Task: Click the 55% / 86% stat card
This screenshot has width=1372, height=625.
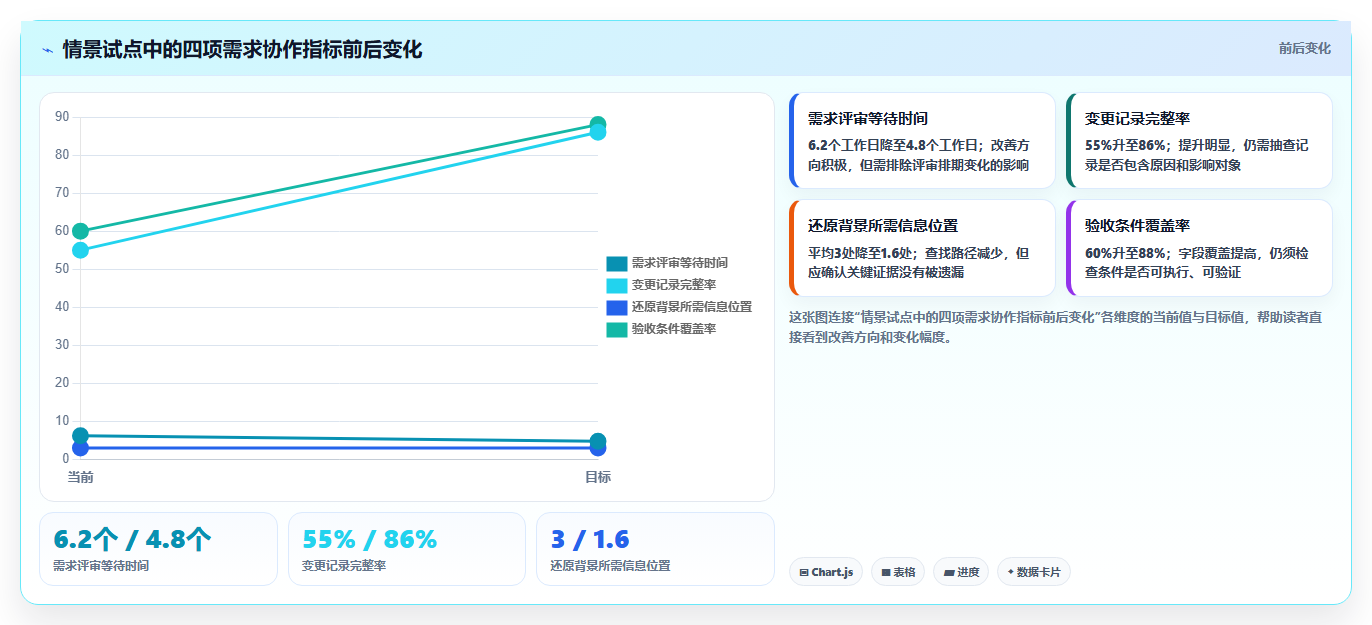Action: pyautogui.click(x=407, y=549)
